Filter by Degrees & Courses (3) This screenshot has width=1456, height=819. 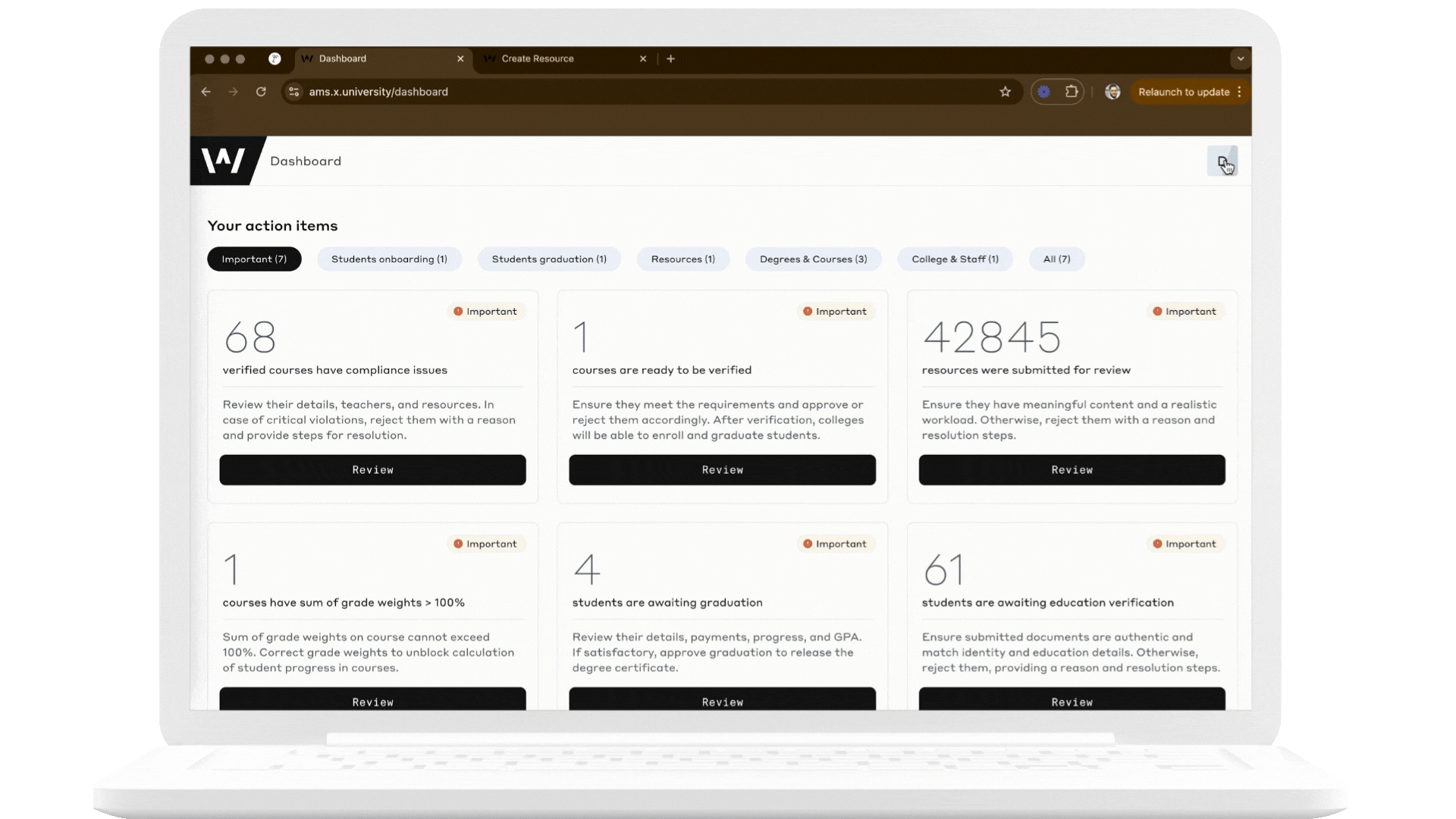[813, 259]
